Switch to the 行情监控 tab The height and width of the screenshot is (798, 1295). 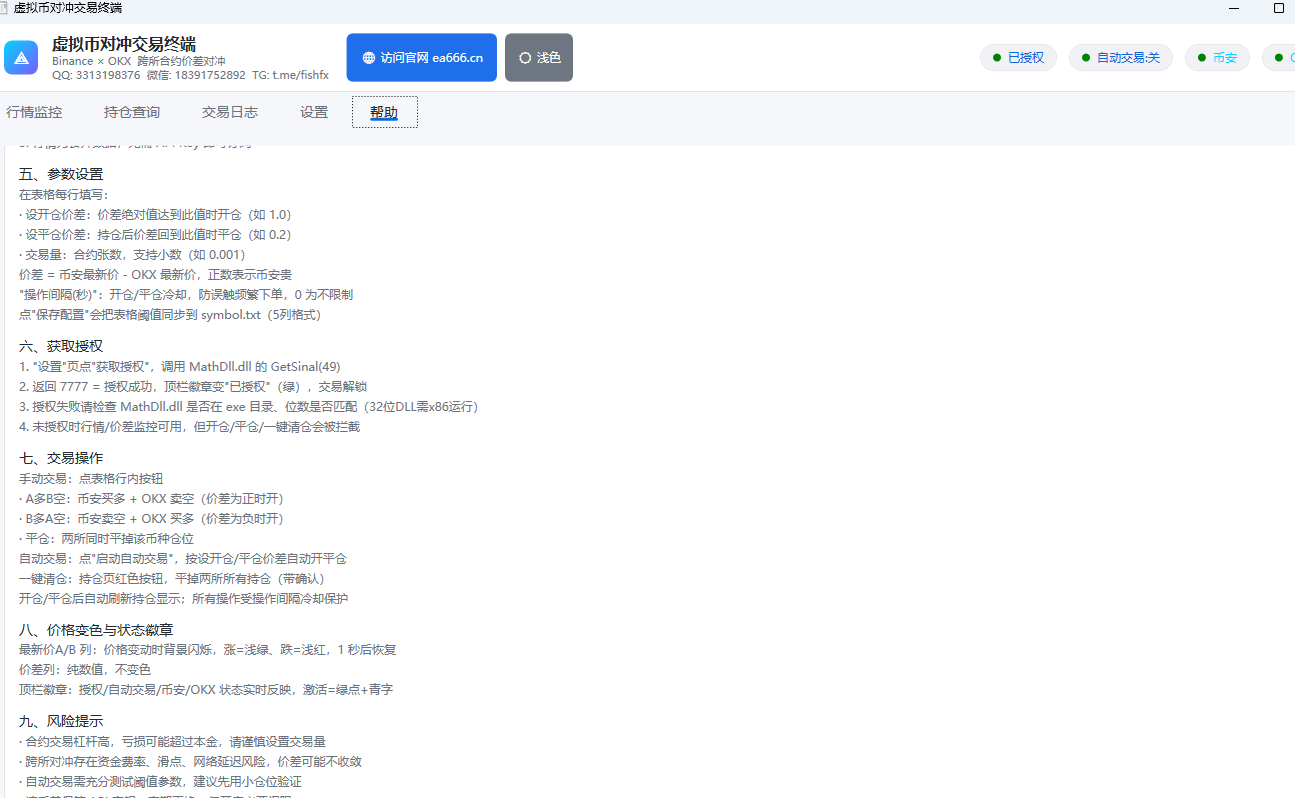click(34, 112)
